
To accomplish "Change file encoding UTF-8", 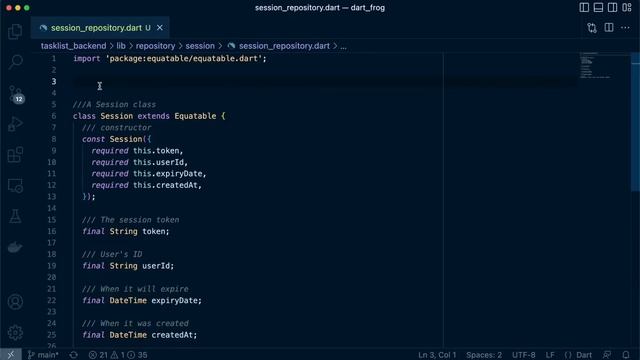I will coord(524,355).
